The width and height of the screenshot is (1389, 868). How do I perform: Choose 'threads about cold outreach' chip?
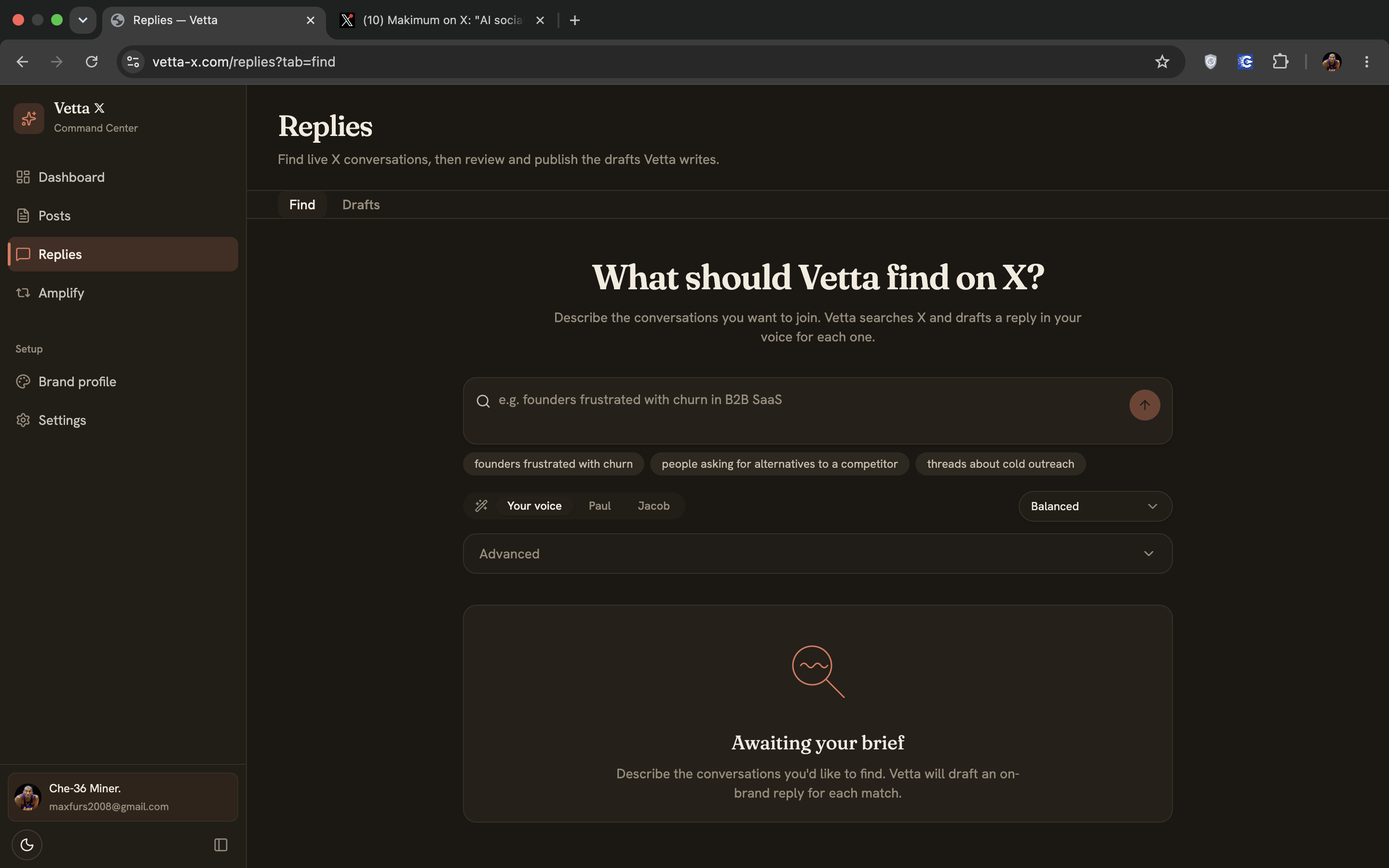point(1000,464)
